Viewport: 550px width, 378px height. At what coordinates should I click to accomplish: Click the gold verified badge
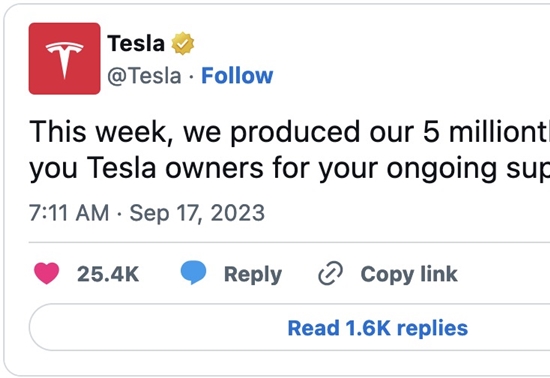182,43
